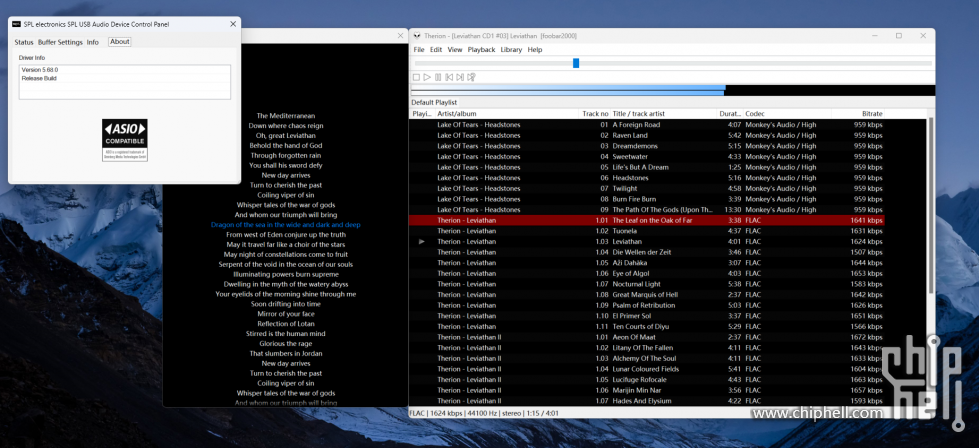Pause the current track in foobar2000
This screenshot has width=979, height=448.
(x=438, y=77)
